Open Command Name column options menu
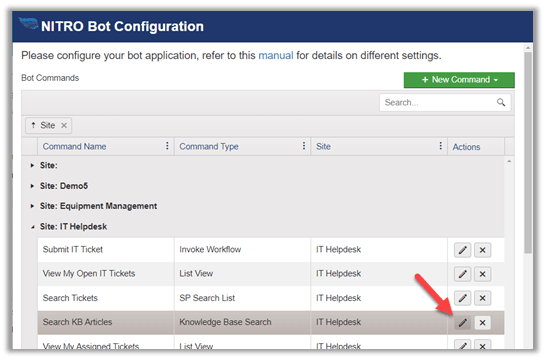The height and width of the screenshot is (360, 545). (167, 146)
